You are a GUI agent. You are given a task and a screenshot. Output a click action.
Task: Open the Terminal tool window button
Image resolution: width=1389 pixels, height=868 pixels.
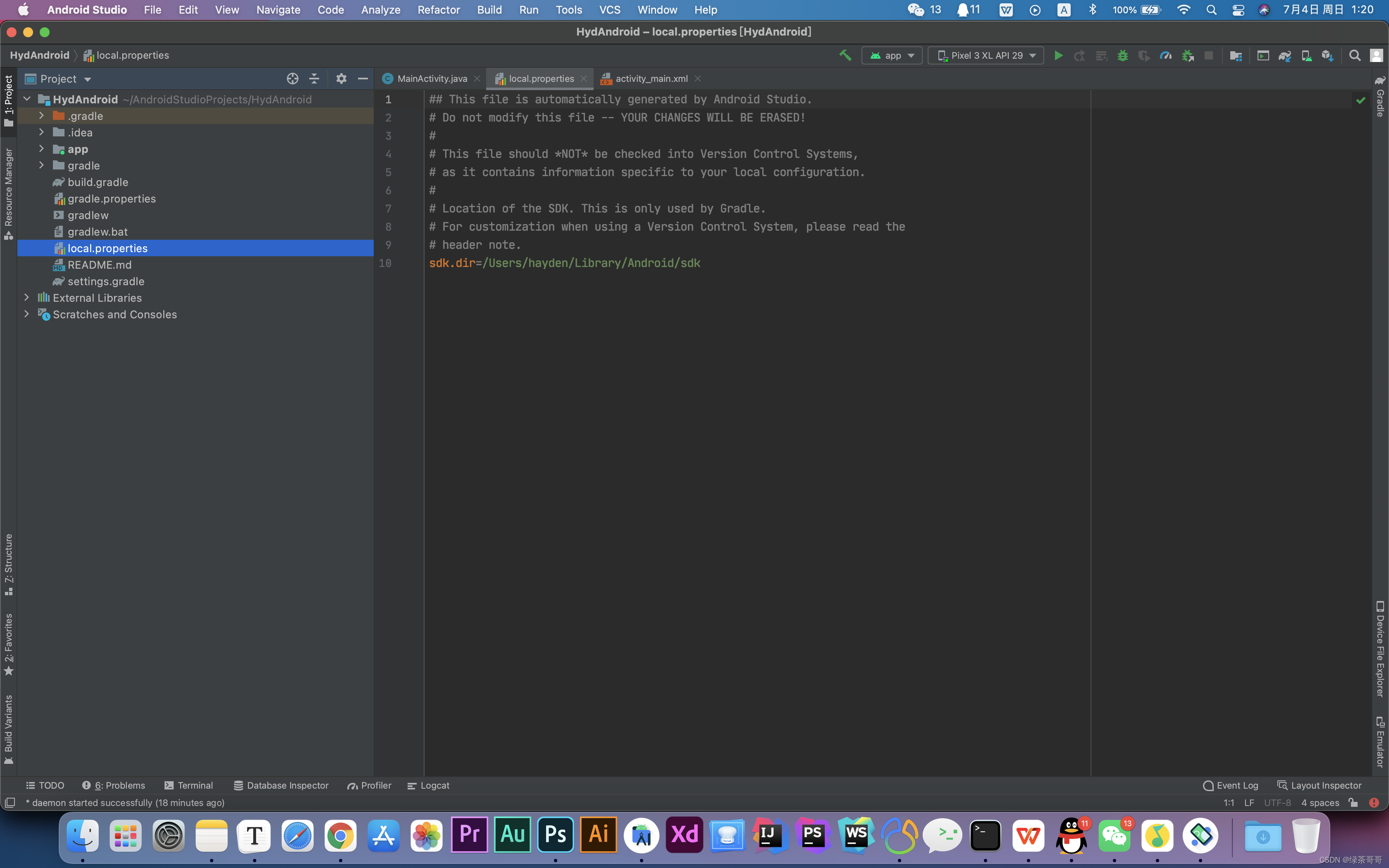coord(189,785)
